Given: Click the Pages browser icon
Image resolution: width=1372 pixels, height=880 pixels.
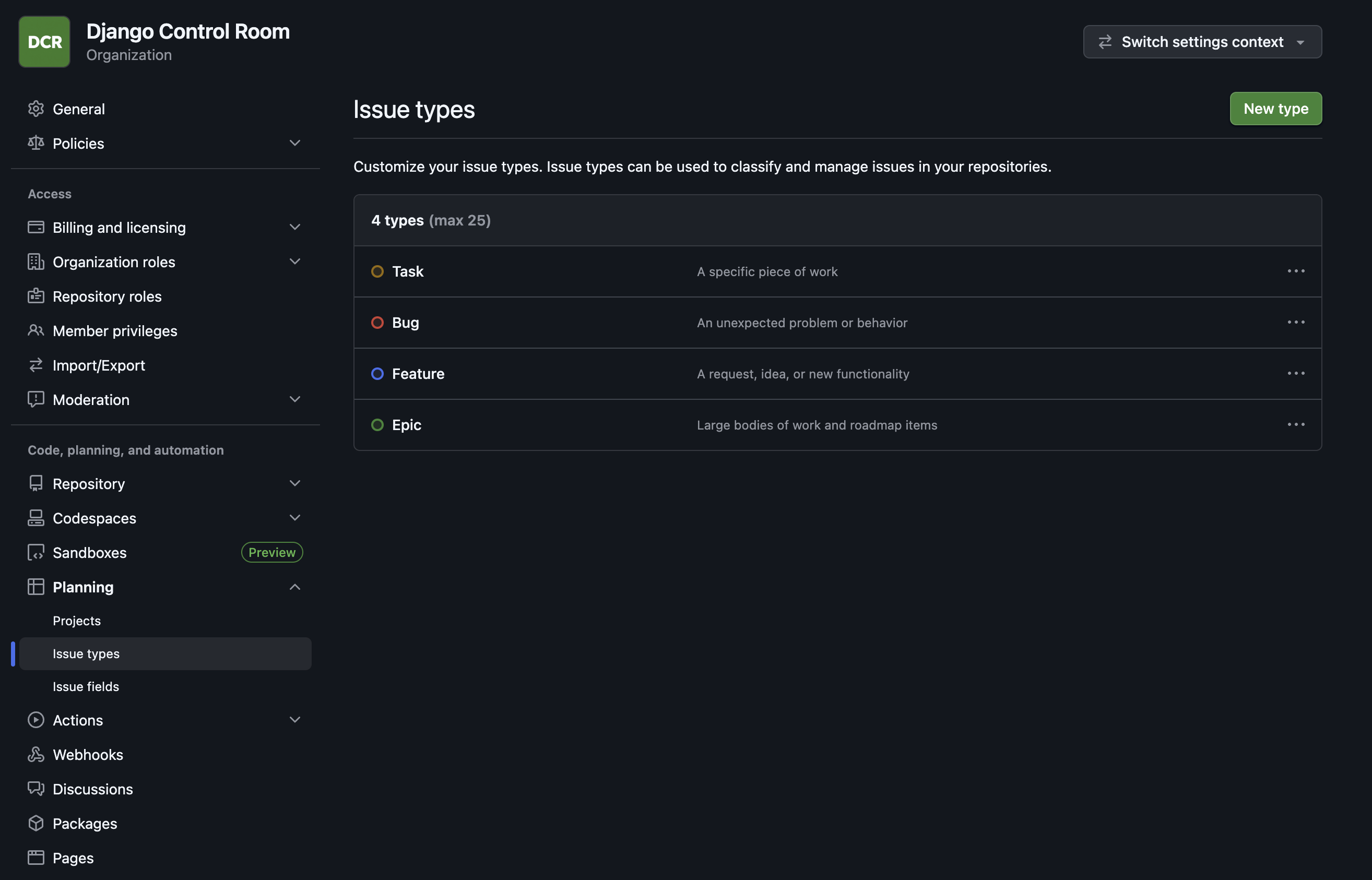Looking at the screenshot, I should pos(36,858).
